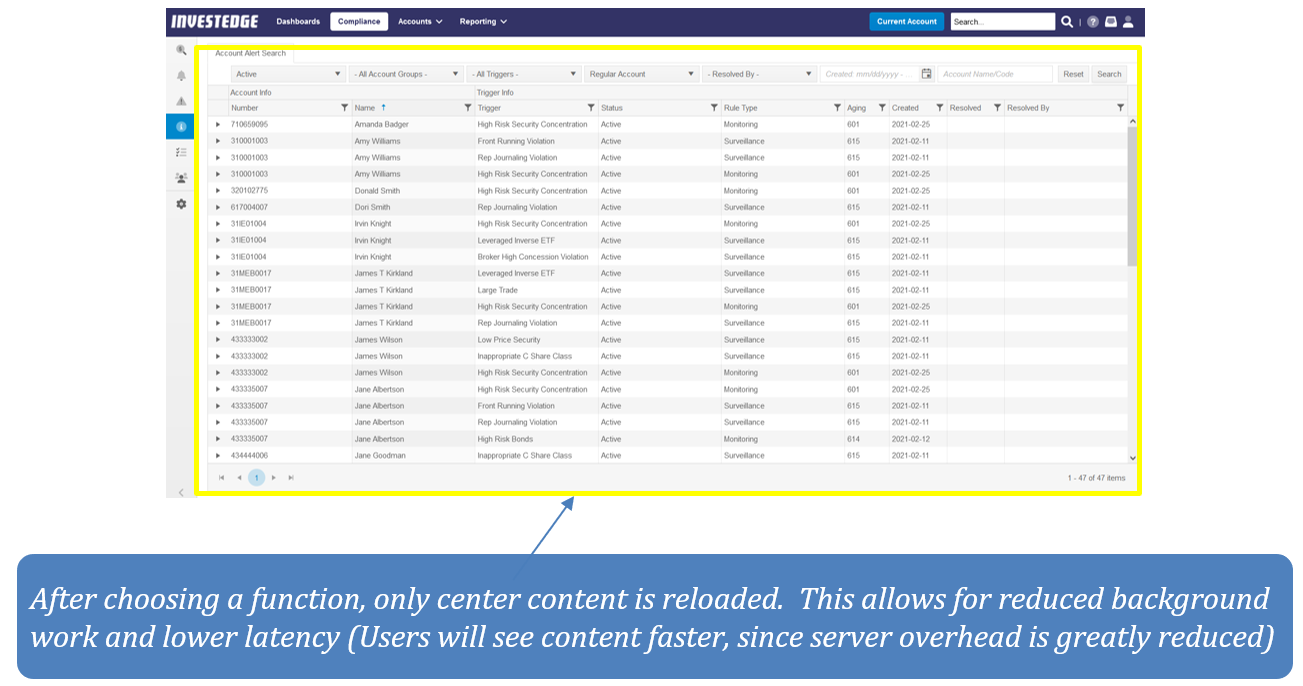Go to the next page using the pager
The image size is (1303, 686).
[x=274, y=478]
